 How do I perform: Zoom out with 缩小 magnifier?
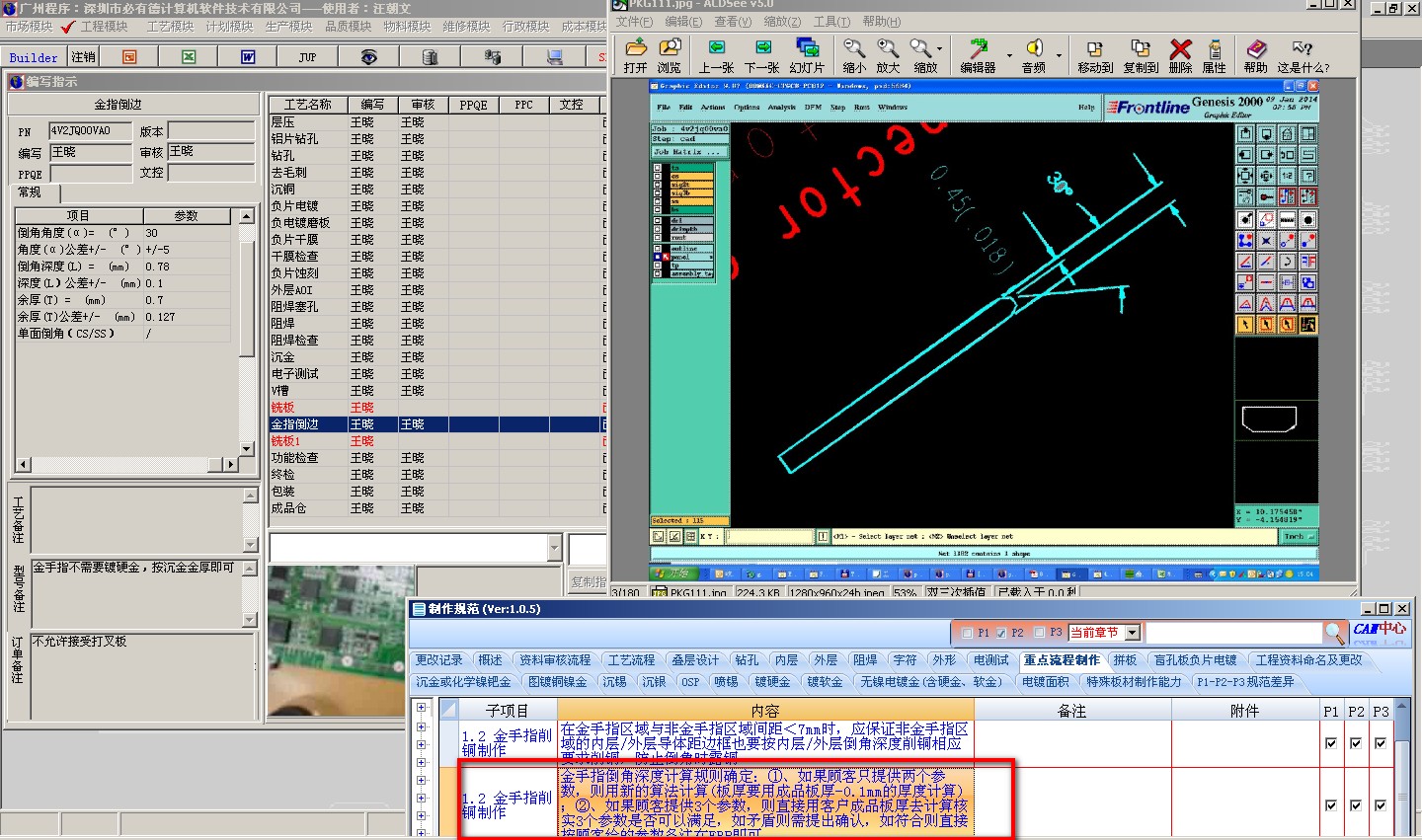[x=854, y=56]
